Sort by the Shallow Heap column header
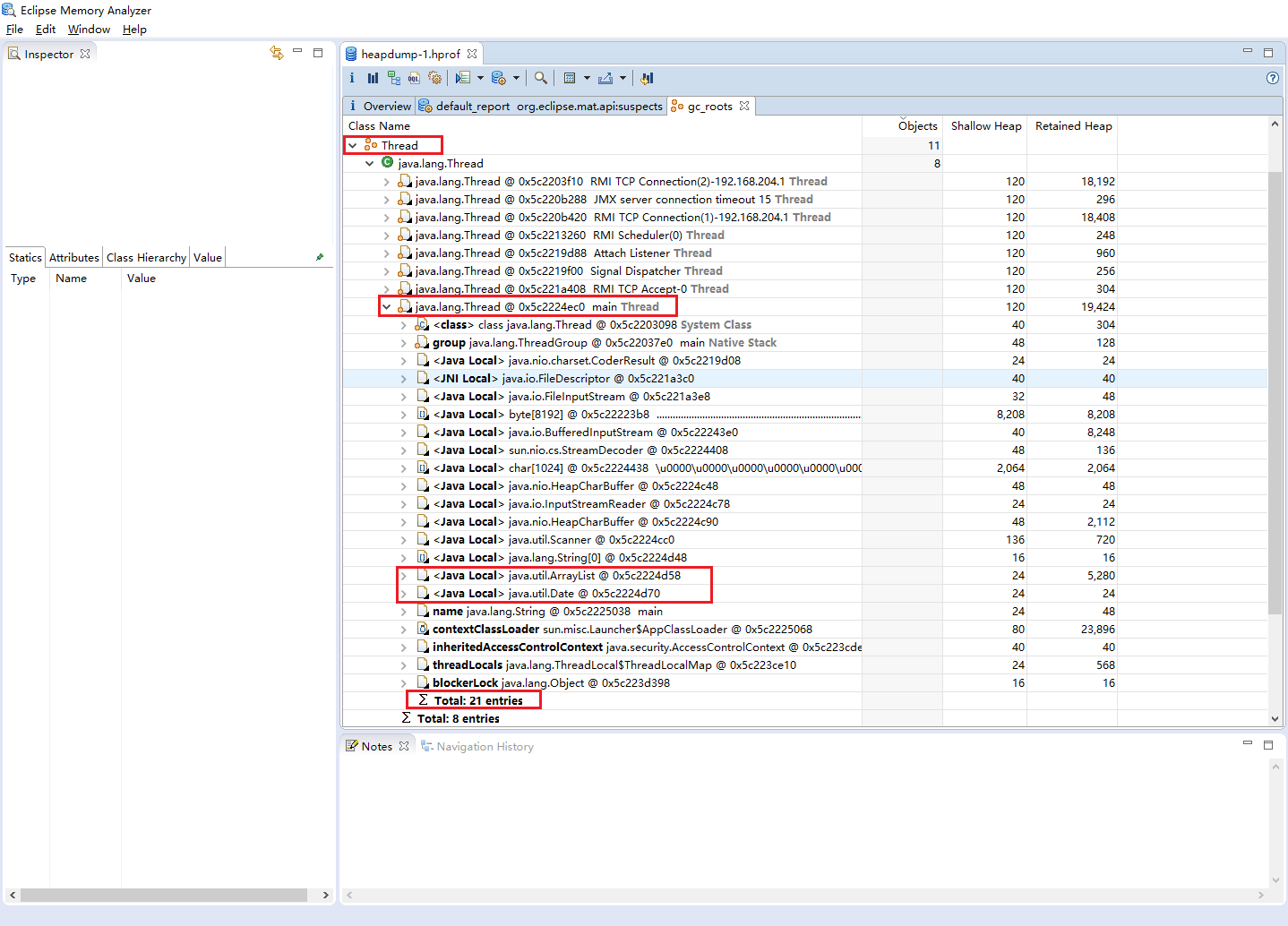The height and width of the screenshot is (926, 1288). [985, 126]
